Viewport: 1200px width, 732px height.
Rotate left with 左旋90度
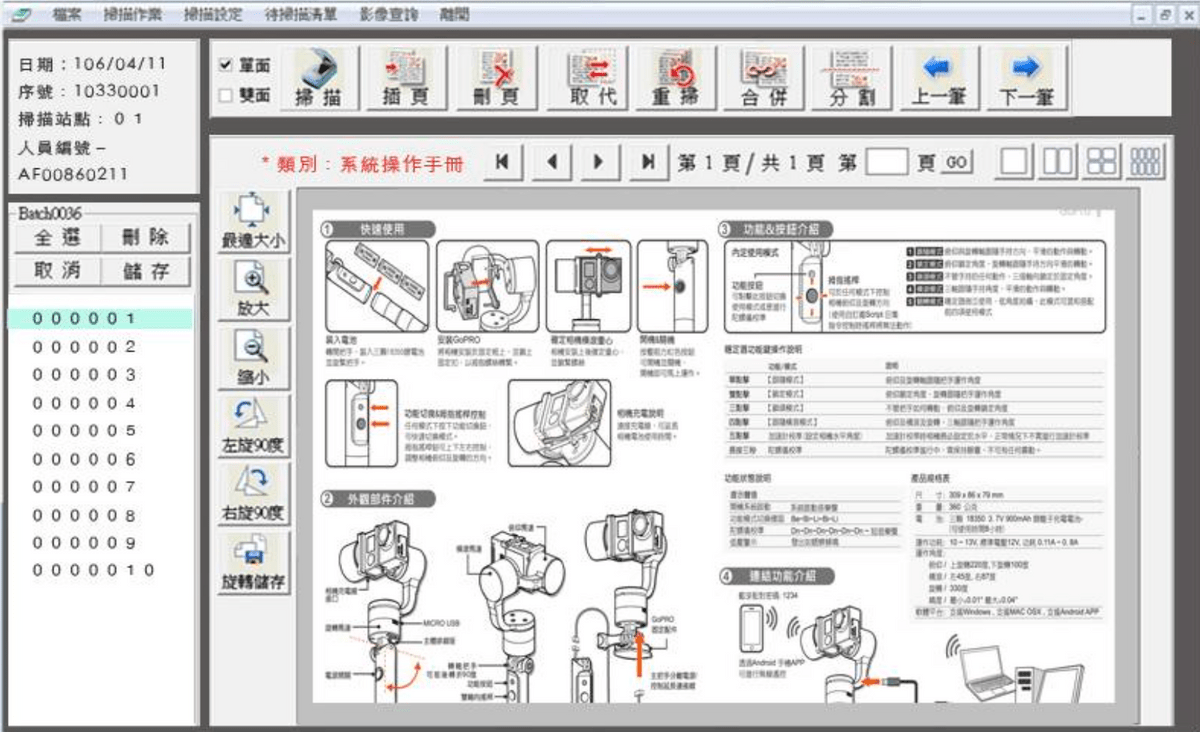[253, 427]
